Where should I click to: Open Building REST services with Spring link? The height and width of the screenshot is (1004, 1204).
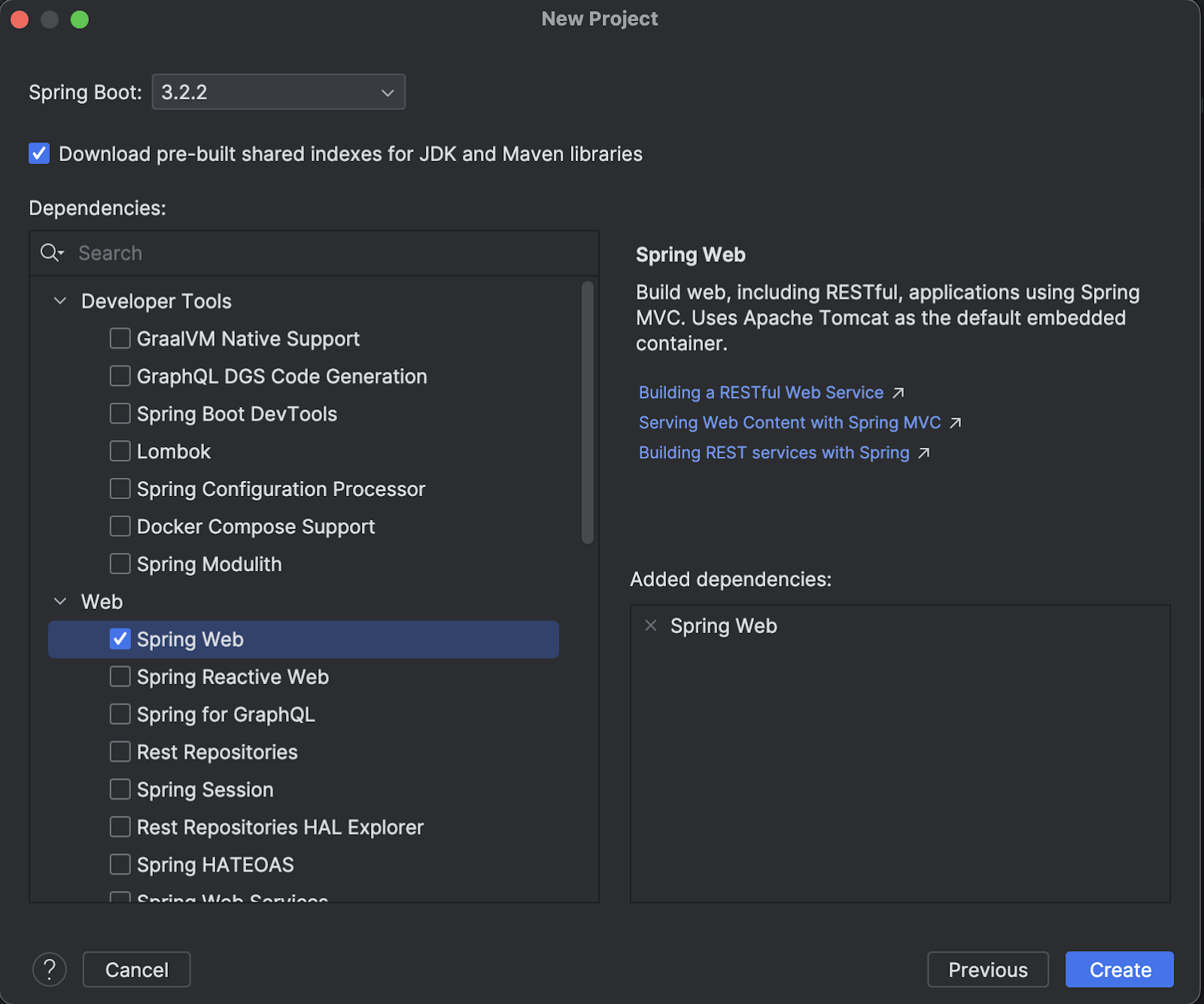click(774, 453)
